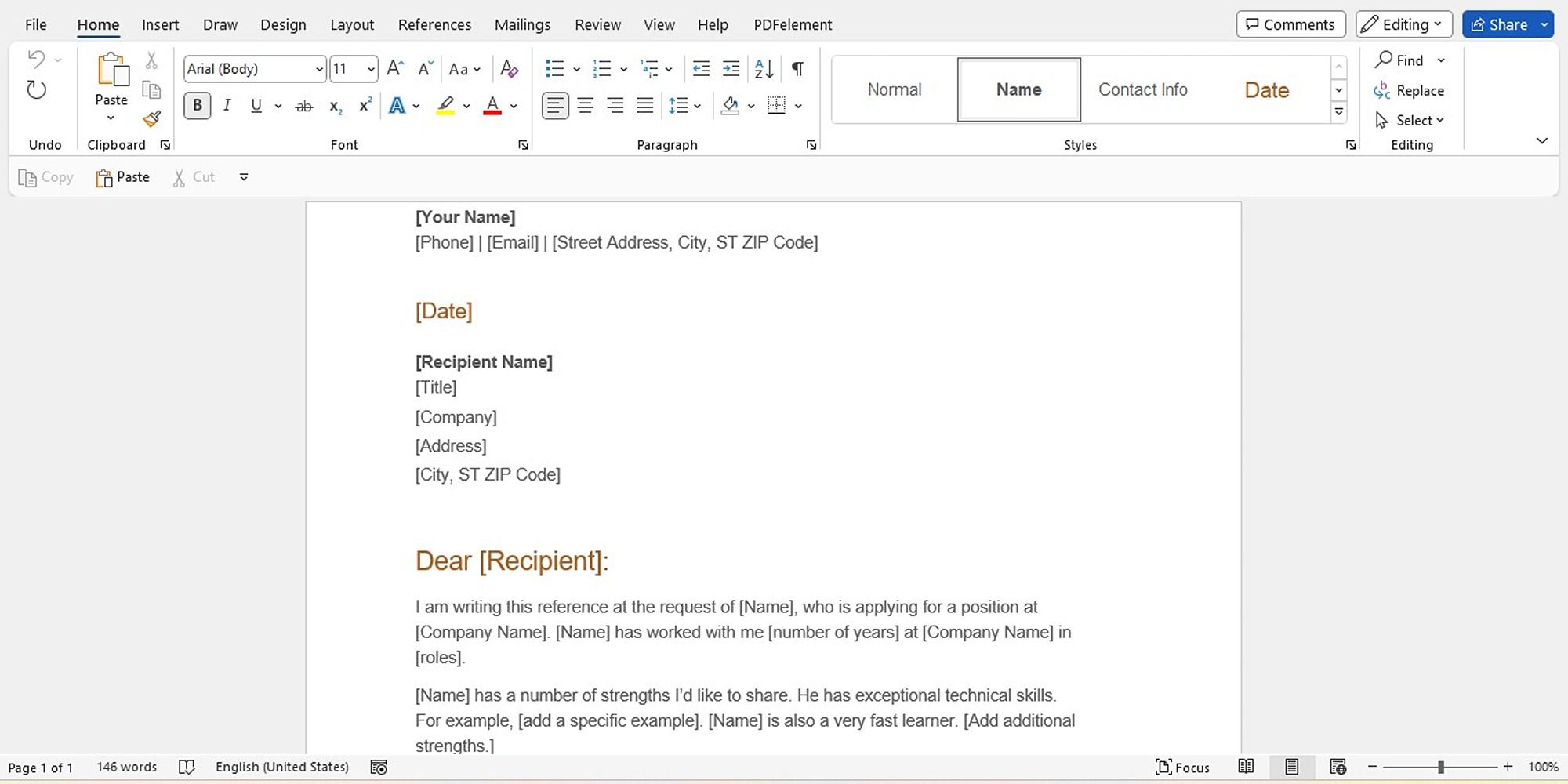Apply the Contact Info style
The image size is (1568, 784).
1142,89
